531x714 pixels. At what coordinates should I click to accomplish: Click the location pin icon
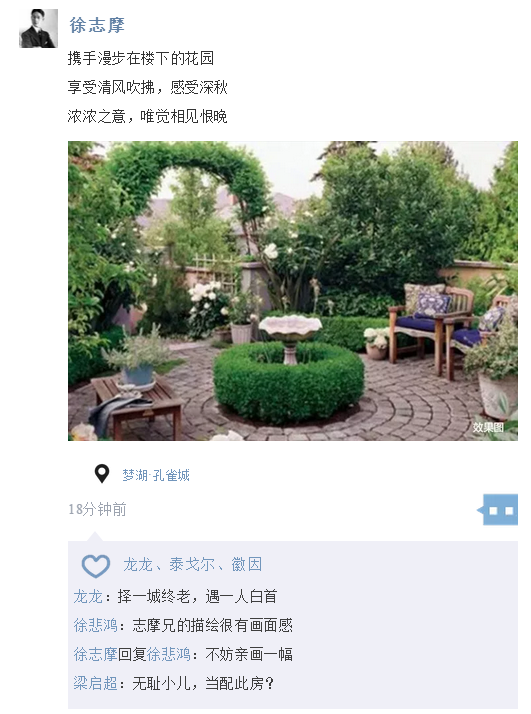tap(102, 474)
